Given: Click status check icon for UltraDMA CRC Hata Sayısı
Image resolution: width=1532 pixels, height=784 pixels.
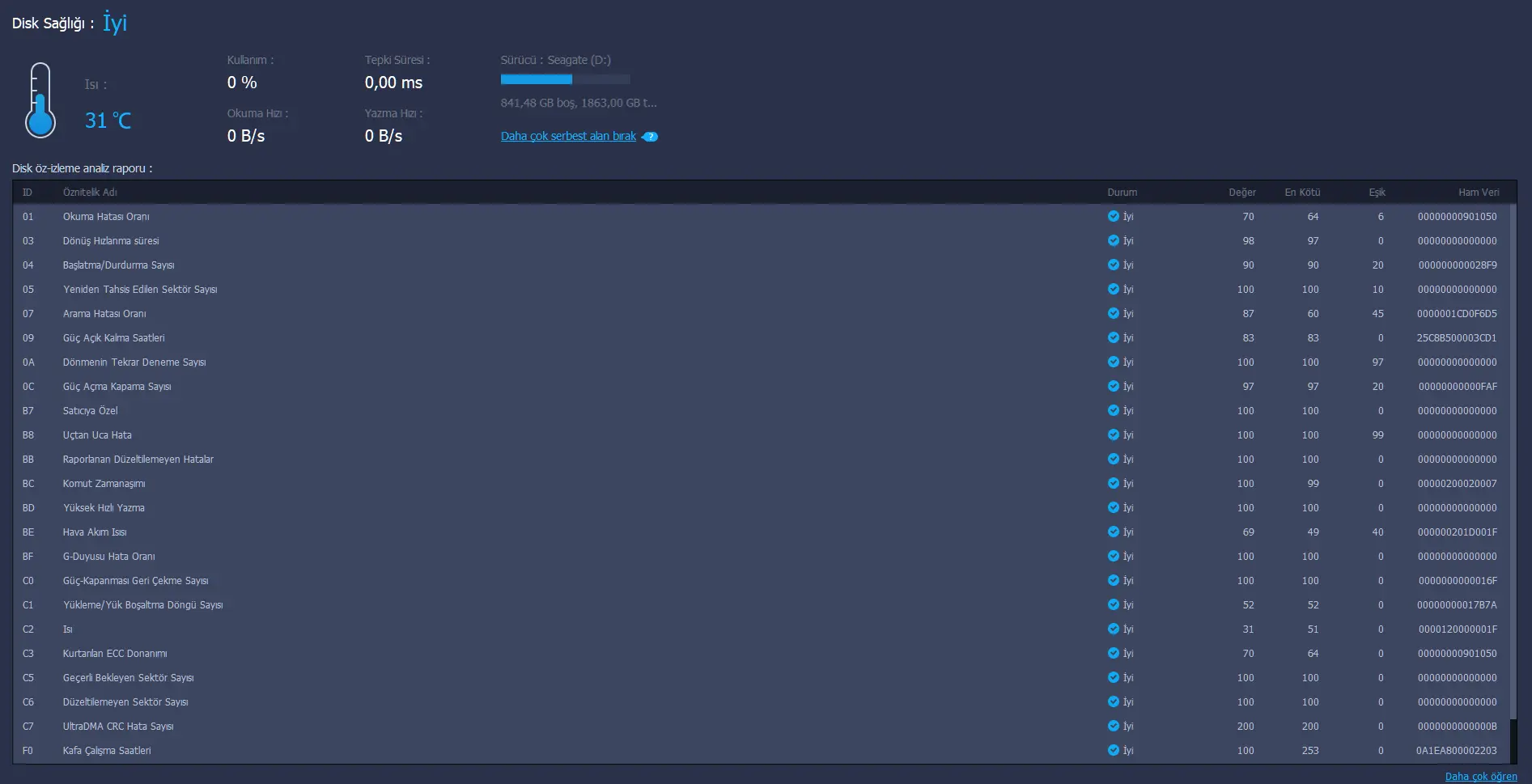Looking at the screenshot, I should [x=1114, y=726].
